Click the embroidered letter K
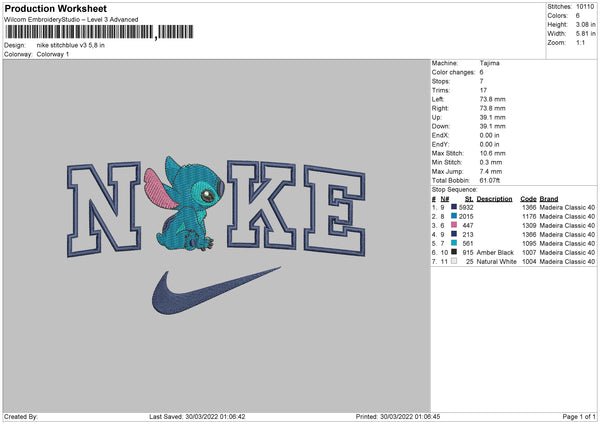600x424 pixels. (x=262, y=205)
